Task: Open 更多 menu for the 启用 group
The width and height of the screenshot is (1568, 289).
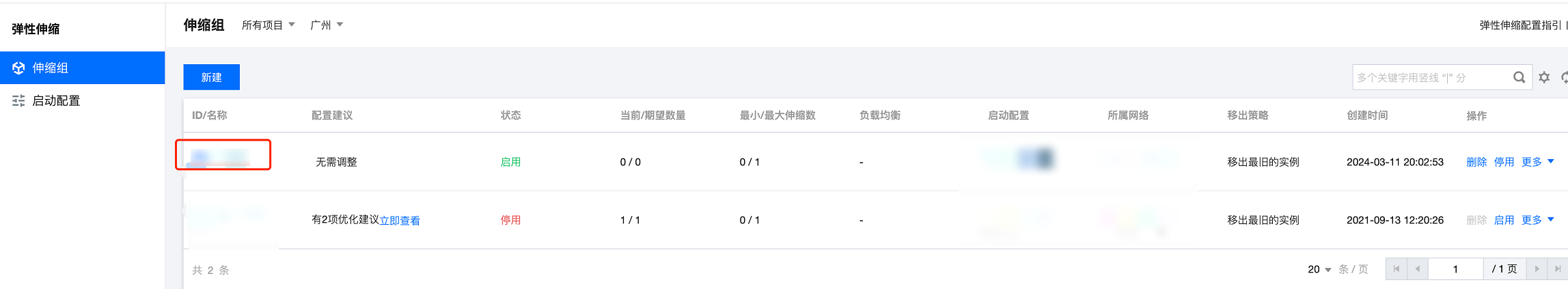Action: 1537,162
